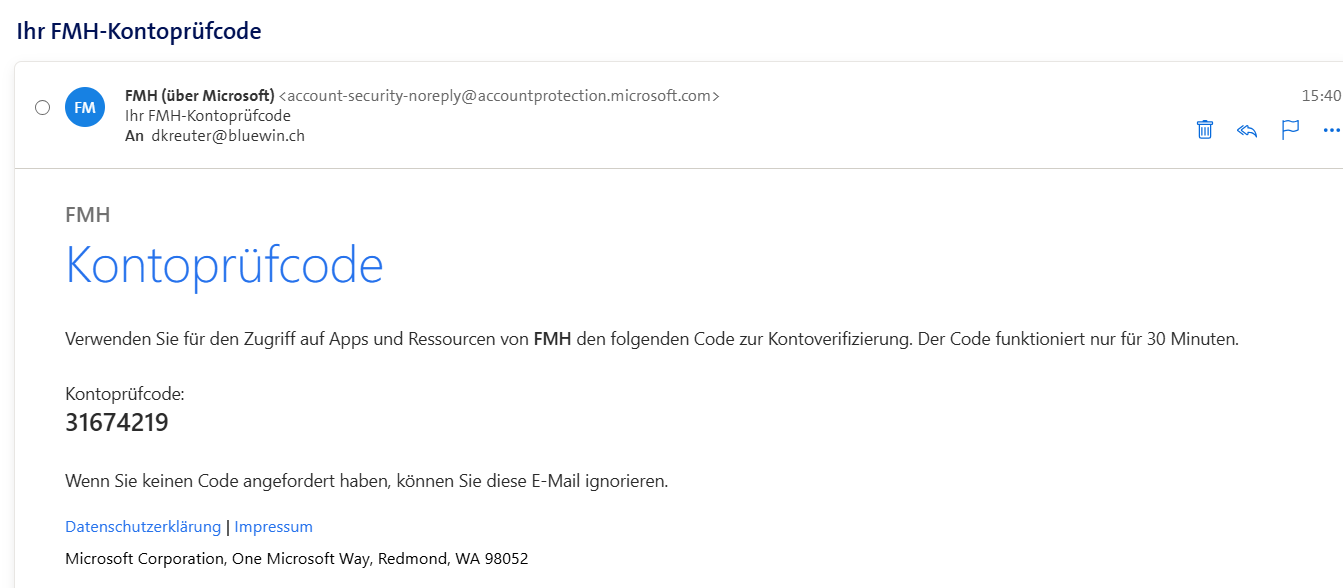Click the blue FM sender avatar
This screenshot has width=1343, height=588.
[85, 107]
